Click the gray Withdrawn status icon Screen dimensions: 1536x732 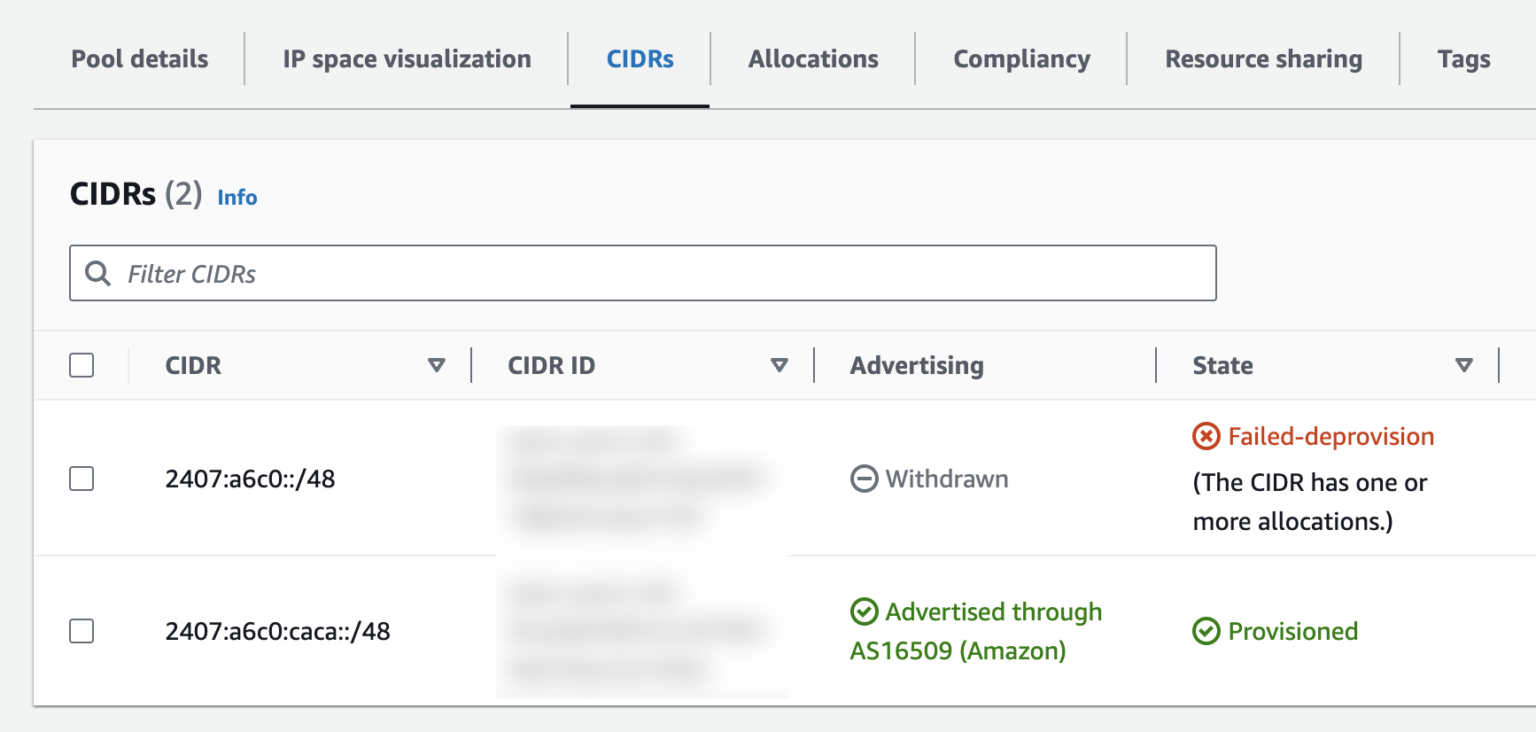(x=863, y=479)
